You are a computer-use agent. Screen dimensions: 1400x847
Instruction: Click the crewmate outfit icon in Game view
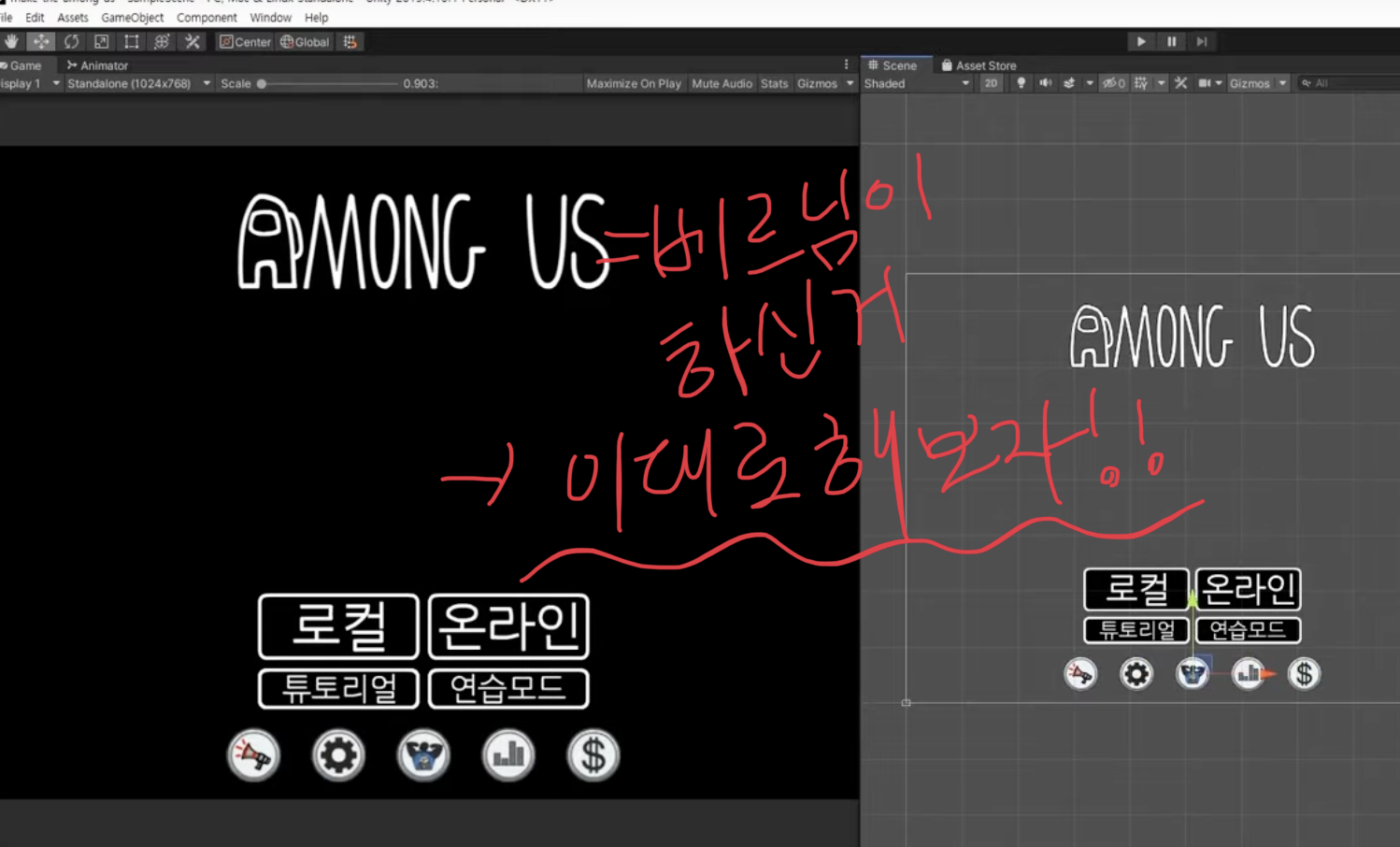tap(423, 754)
